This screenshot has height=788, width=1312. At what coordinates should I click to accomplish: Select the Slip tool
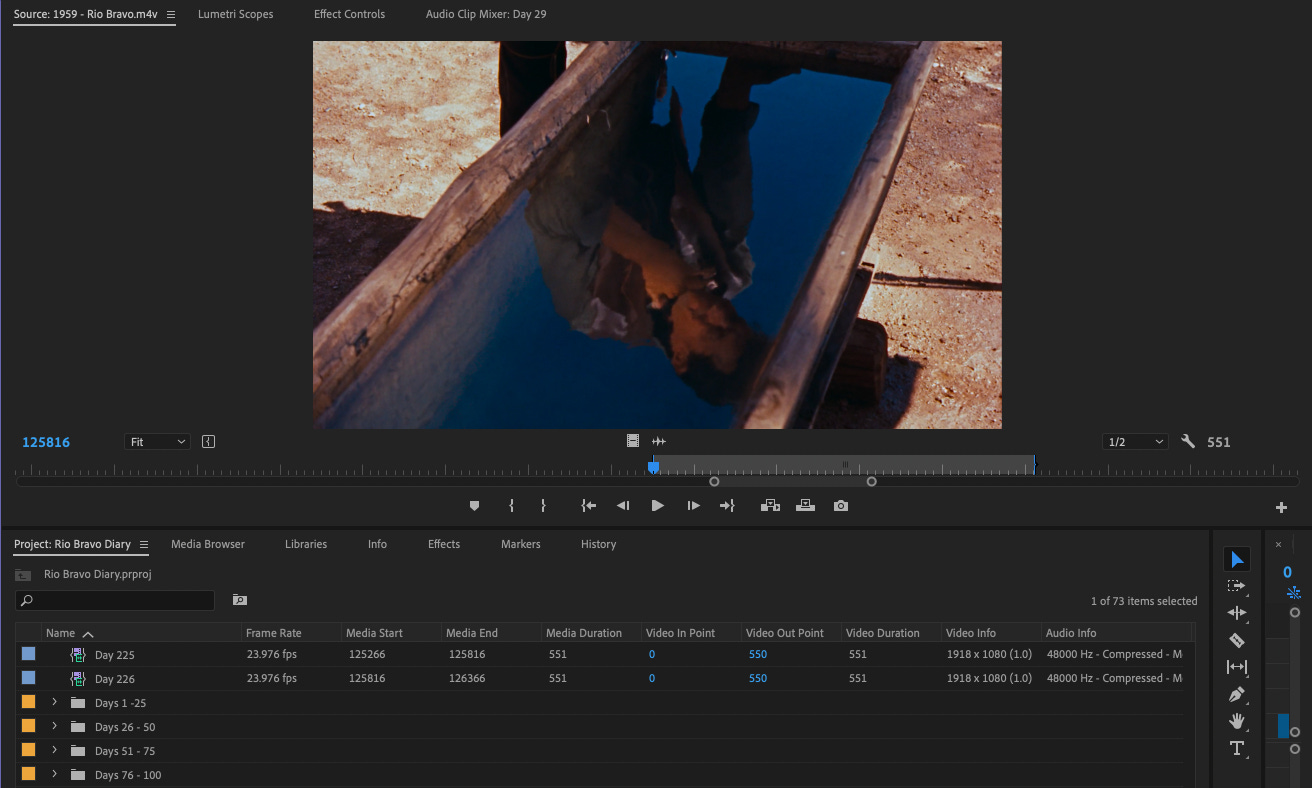(x=1237, y=667)
